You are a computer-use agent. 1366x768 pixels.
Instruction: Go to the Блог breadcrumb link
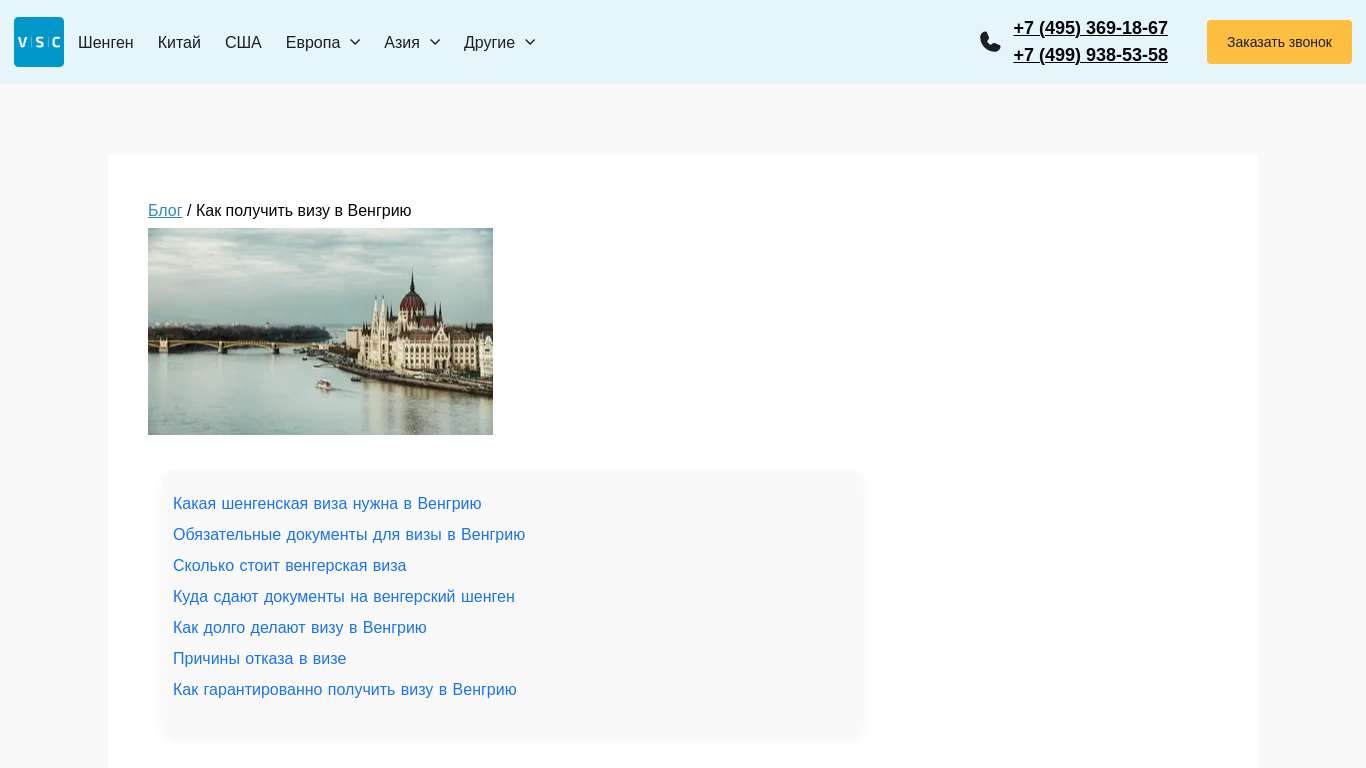pyautogui.click(x=165, y=210)
